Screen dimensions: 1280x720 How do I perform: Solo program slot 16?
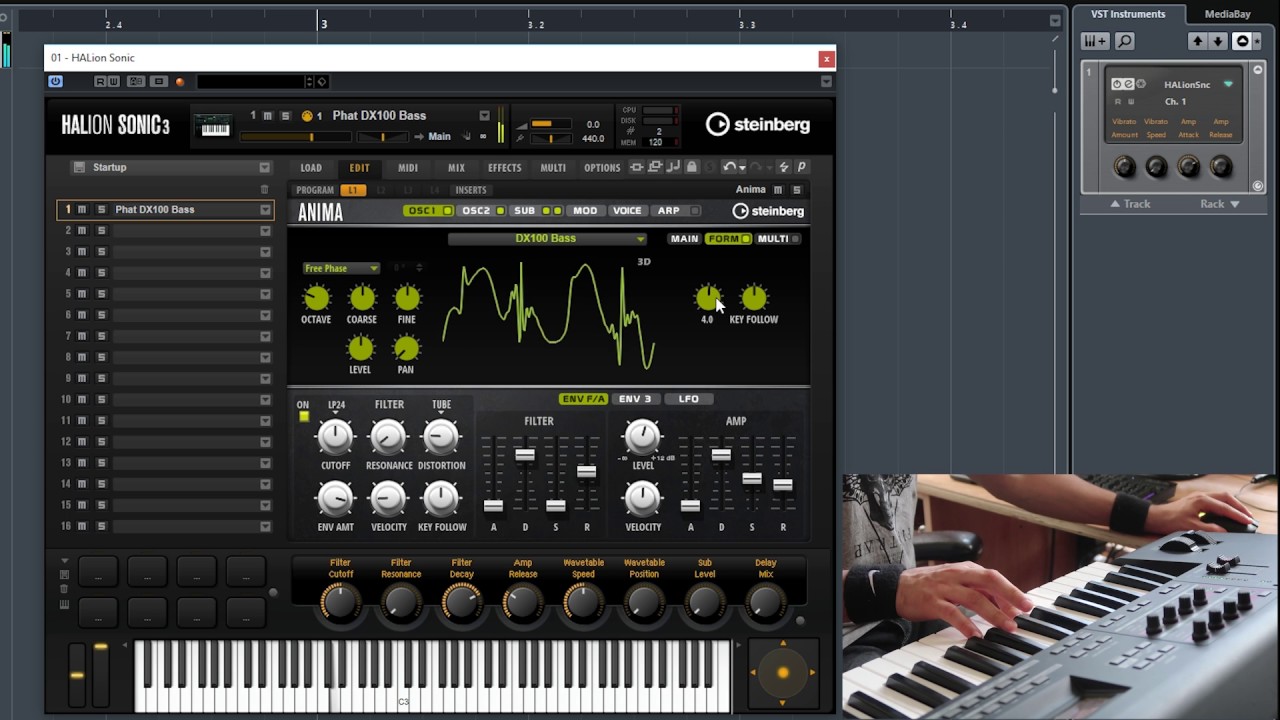click(x=101, y=526)
